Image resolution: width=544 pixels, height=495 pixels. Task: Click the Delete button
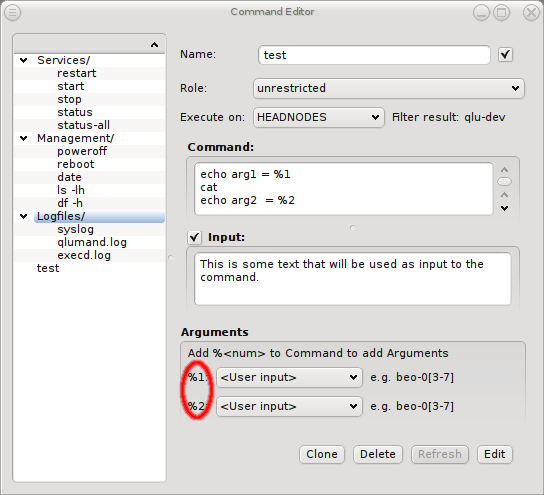coord(378,454)
